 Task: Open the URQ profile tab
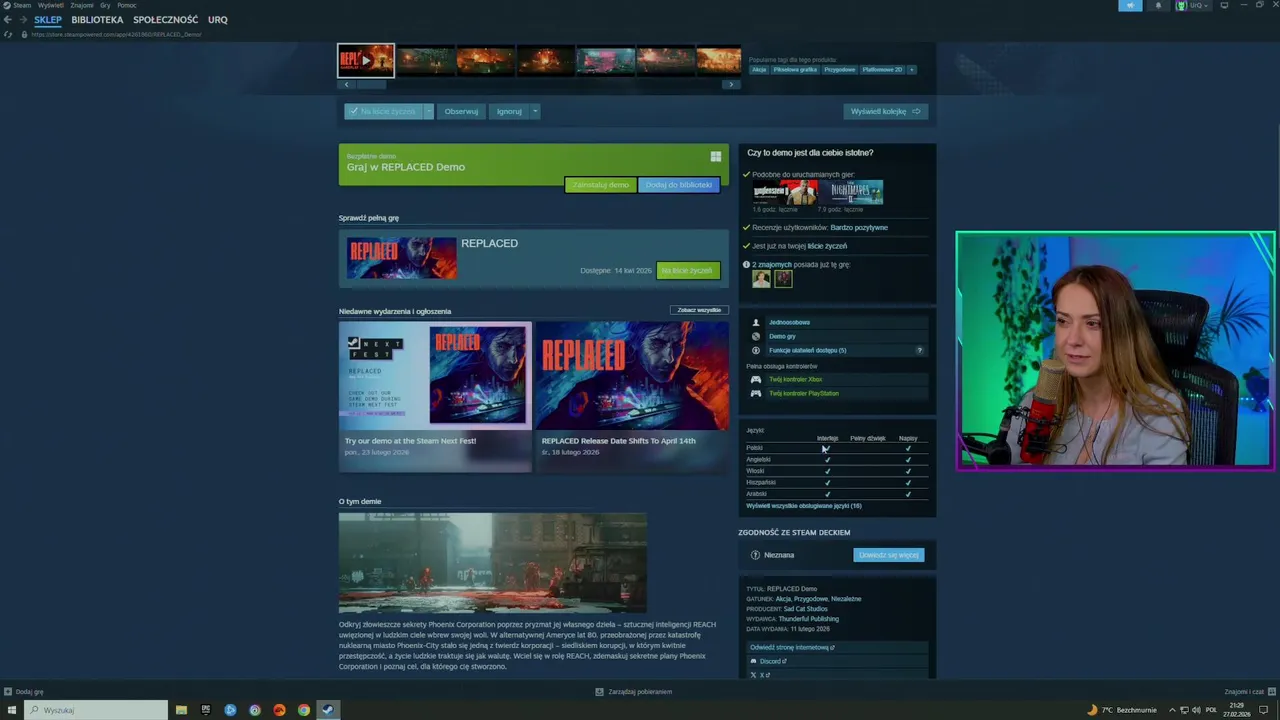coord(217,20)
